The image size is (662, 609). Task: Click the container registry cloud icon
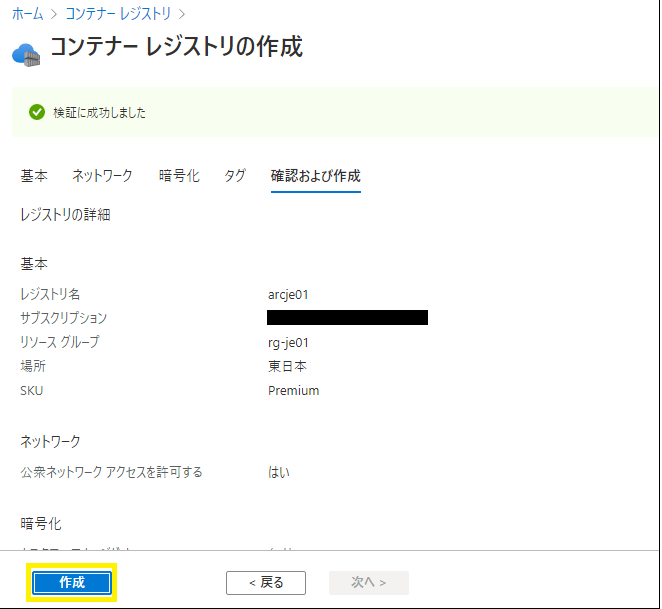(x=26, y=55)
